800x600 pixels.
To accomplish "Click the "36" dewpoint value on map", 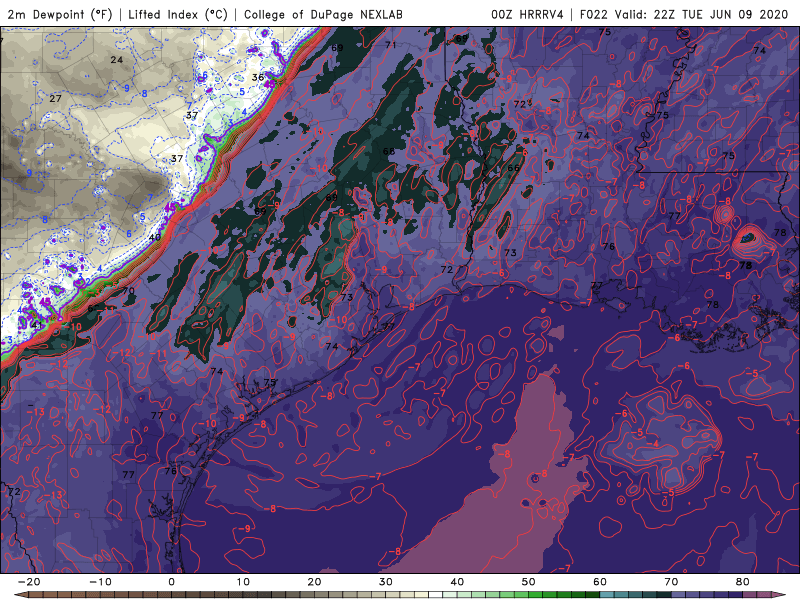I will point(258,77).
